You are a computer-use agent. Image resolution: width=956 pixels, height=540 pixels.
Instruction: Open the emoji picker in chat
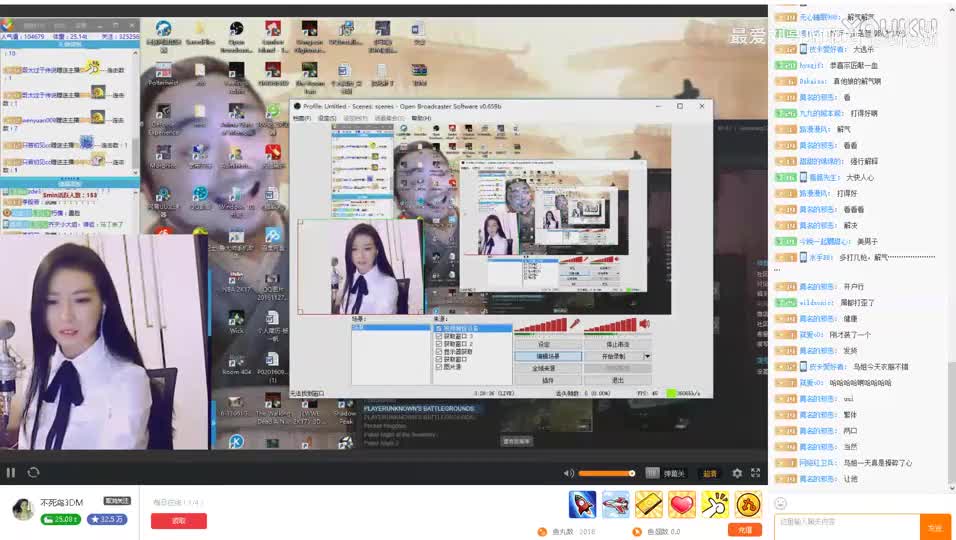[780, 503]
